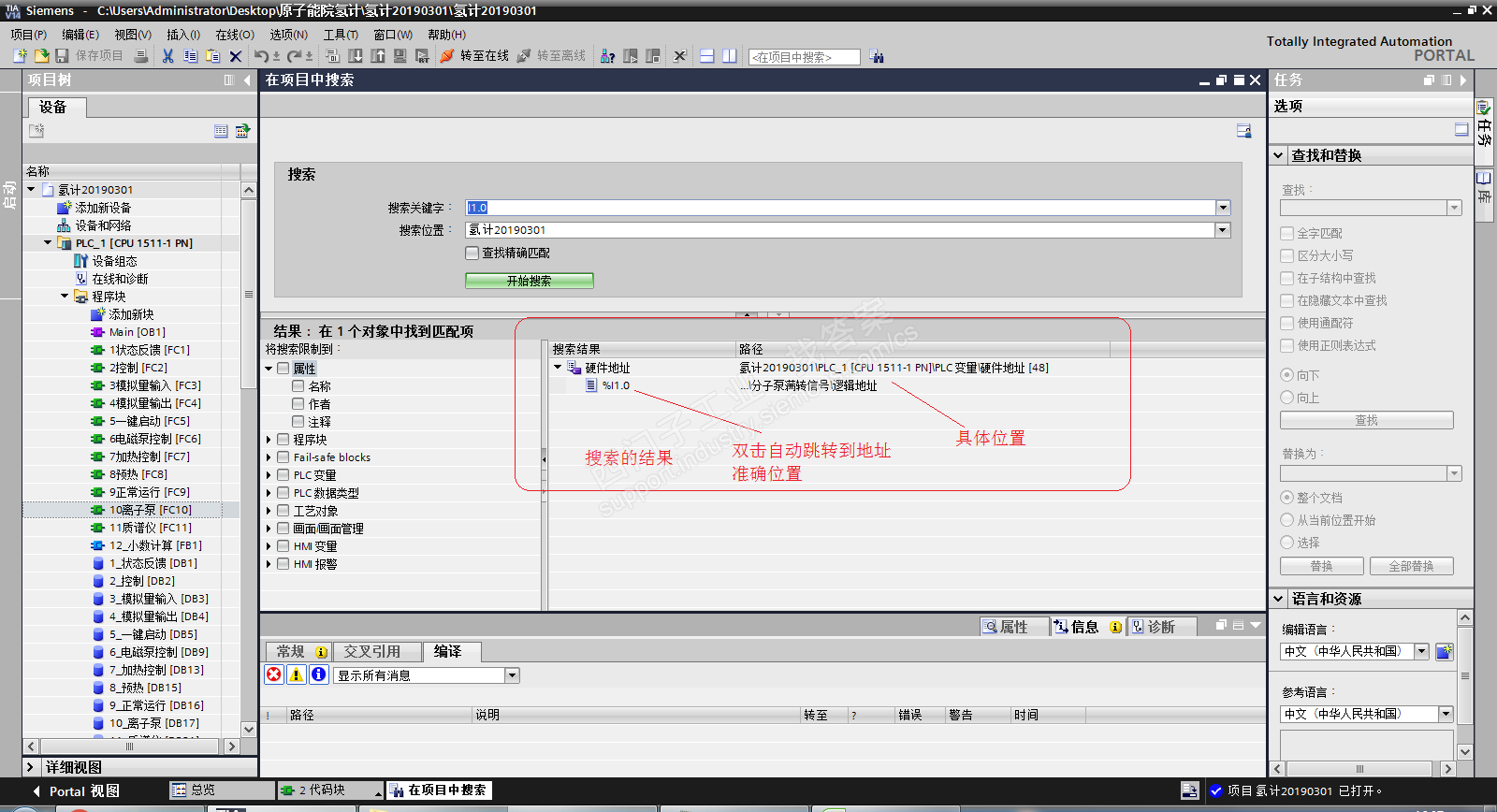Stop the CPU from toolbar
This screenshot has height=812, width=1497.
click(x=653, y=56)
